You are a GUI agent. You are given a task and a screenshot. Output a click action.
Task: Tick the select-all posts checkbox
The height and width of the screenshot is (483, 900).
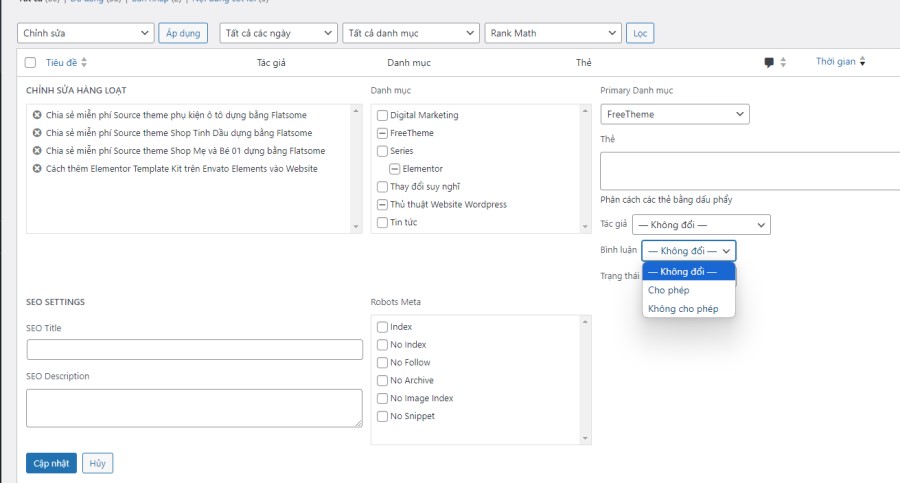pyautogui.click(x=30, y=63)
